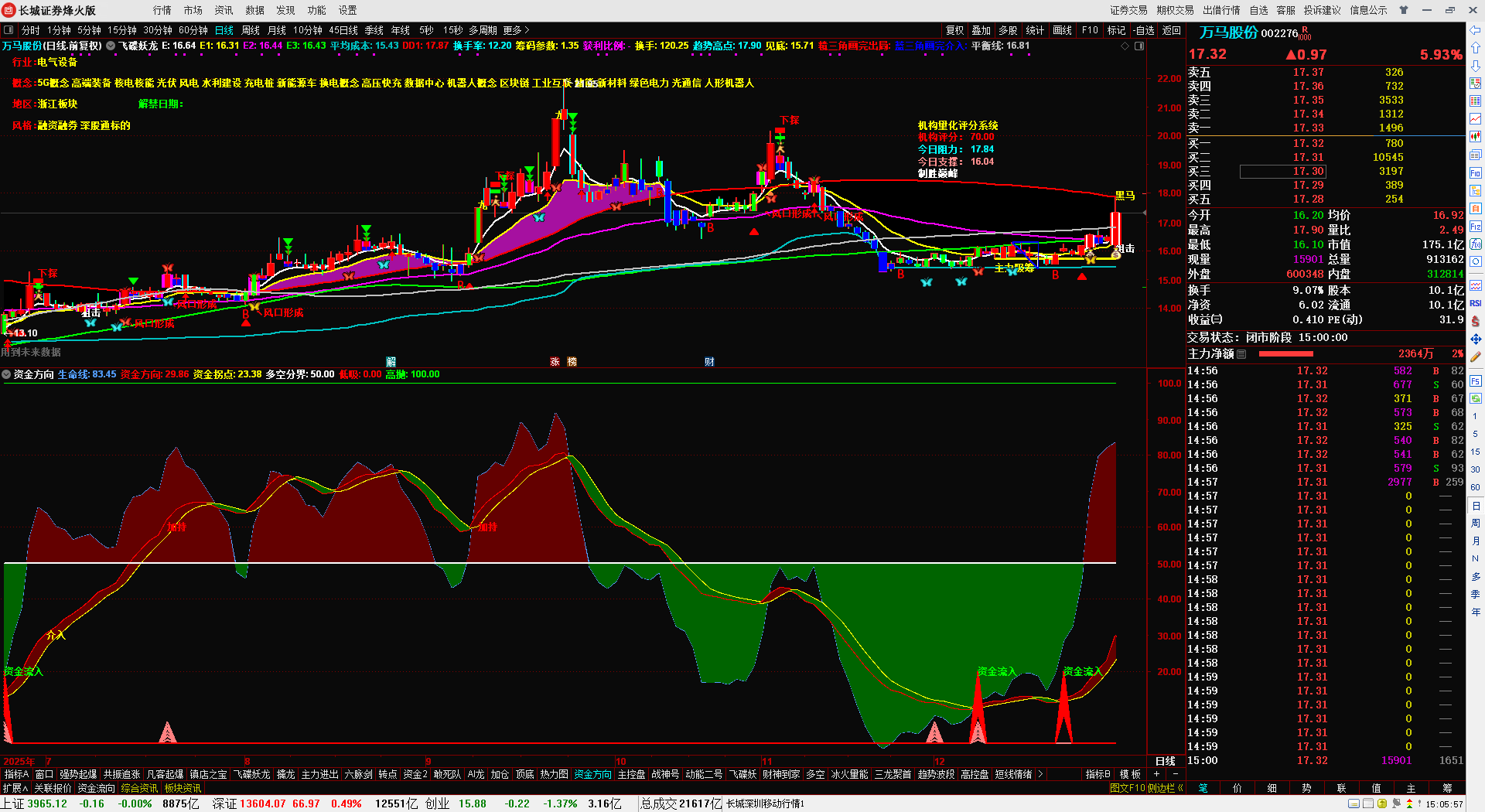1485x812 pixels.
Task: Click the satellite dish status bar icon
Action: click(1397, 804)
